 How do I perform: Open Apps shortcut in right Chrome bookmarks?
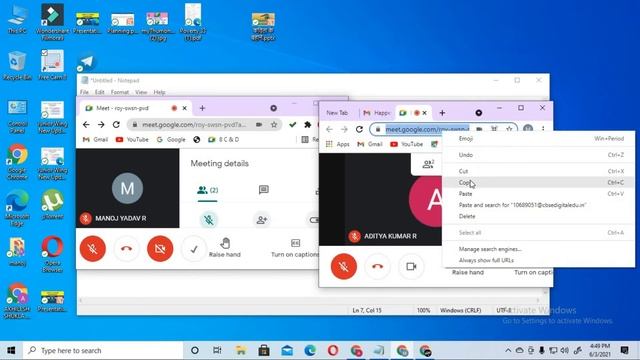click(x=338, y=144)
